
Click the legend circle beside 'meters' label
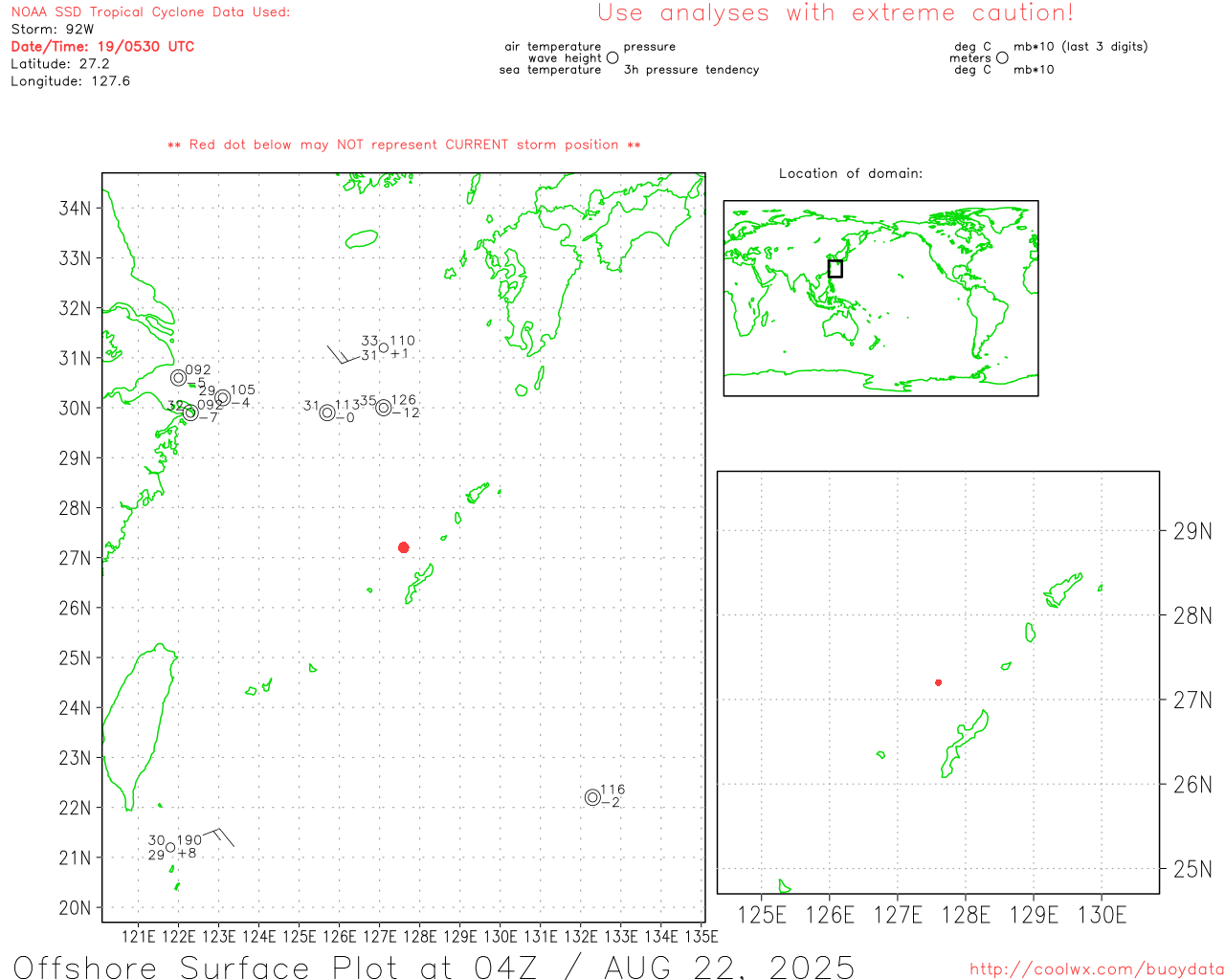point(1002,57)
